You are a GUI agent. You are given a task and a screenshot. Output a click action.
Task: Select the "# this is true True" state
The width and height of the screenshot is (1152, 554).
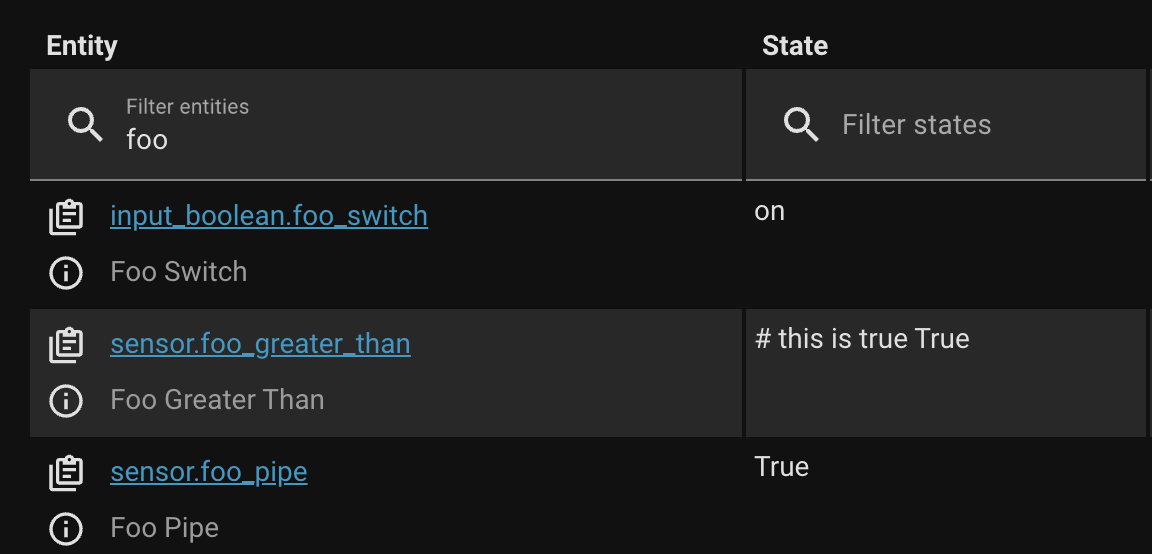point(862,339)
